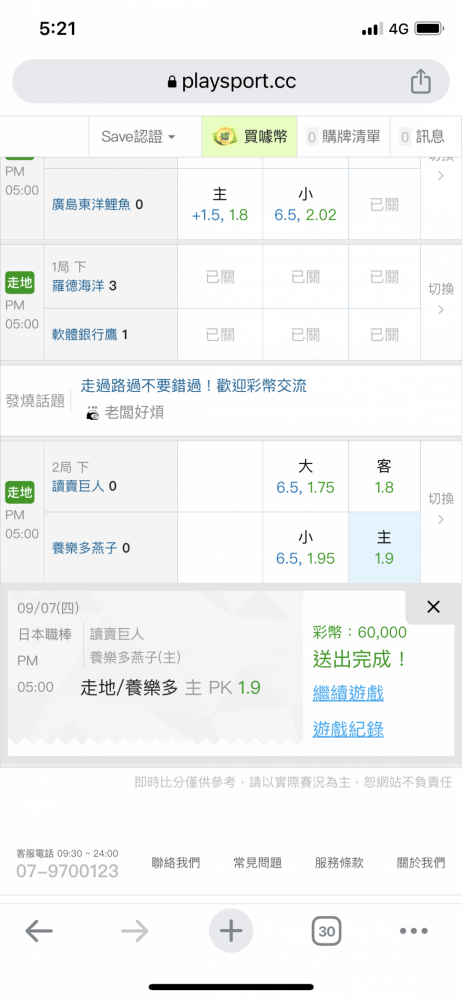This screenshot has width=462, height=1000.
Task: Open the 訊息 messages tab
Action: pos(422,136)
